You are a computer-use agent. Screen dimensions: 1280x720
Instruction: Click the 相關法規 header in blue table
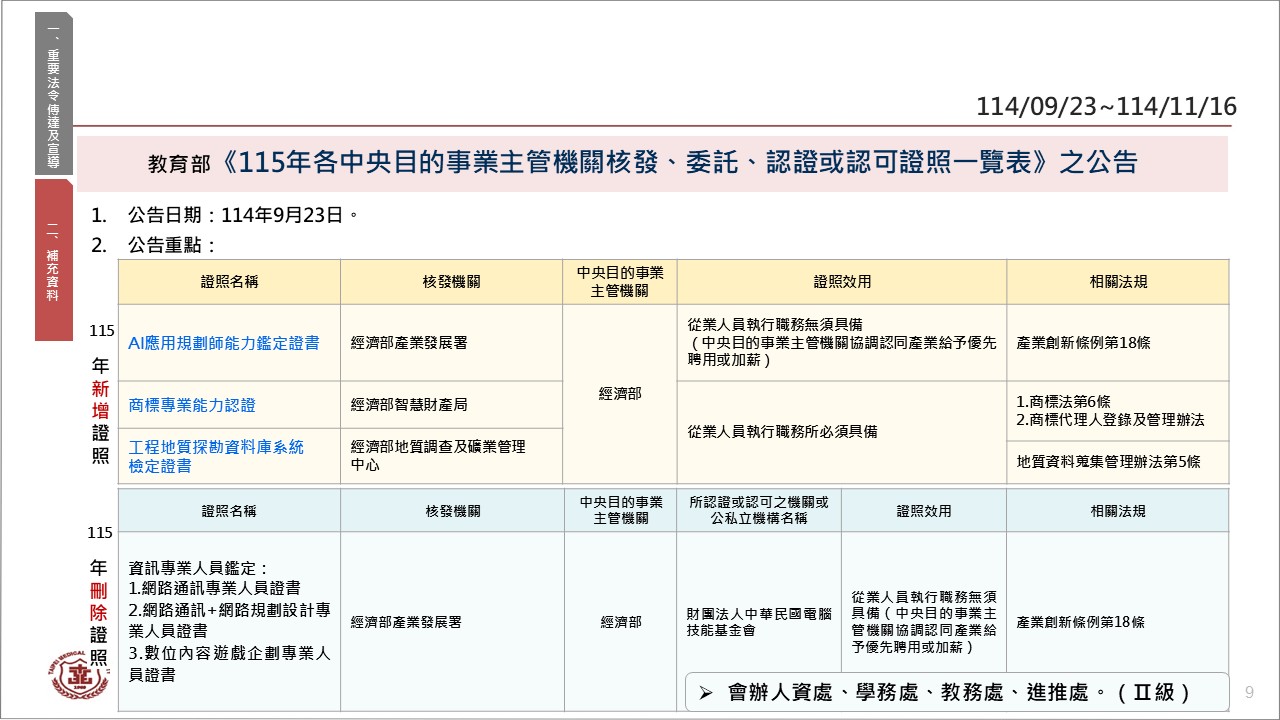point(1117,510)
